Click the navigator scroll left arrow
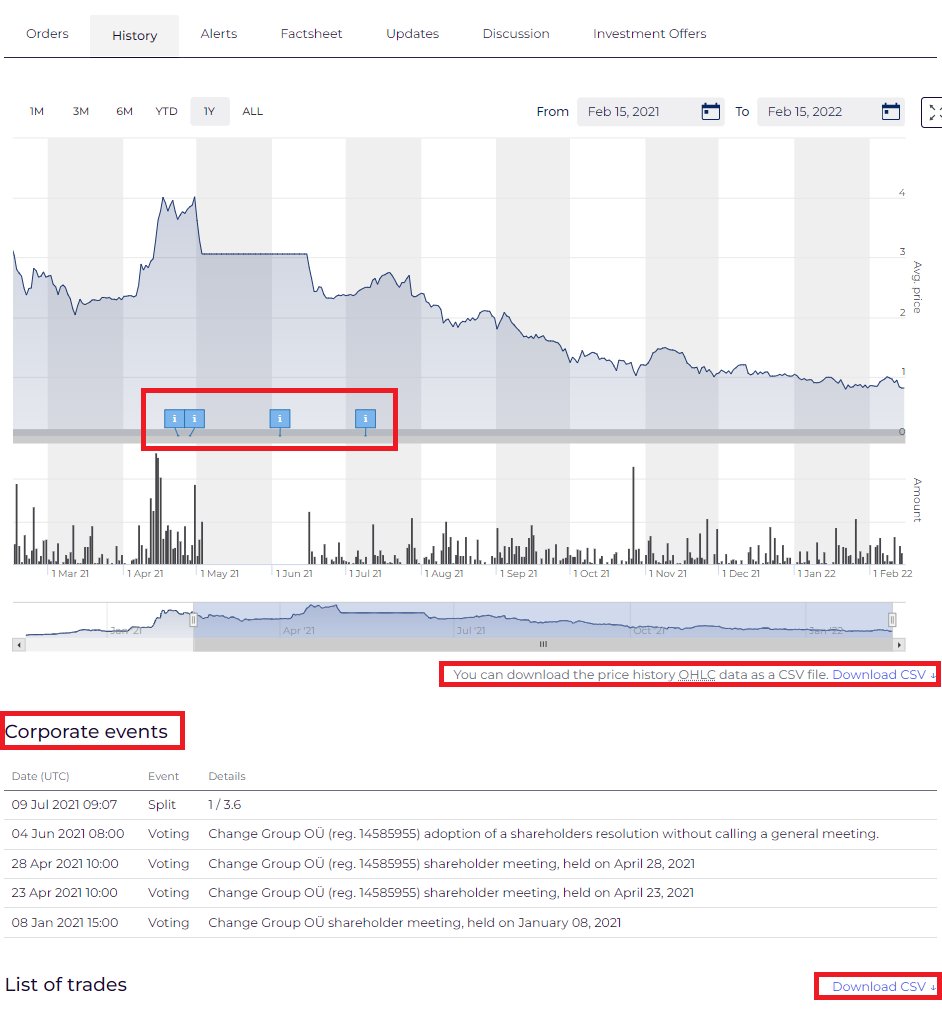 pos(19,645)
